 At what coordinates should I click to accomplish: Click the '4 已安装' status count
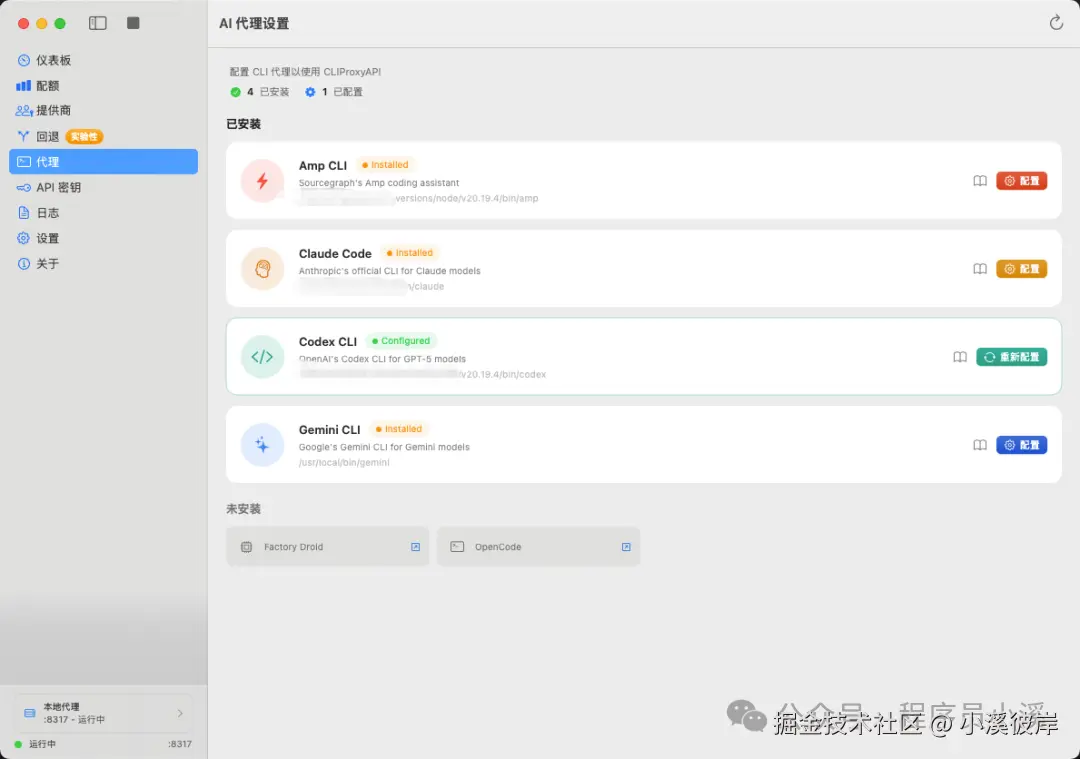click(260, 92)
